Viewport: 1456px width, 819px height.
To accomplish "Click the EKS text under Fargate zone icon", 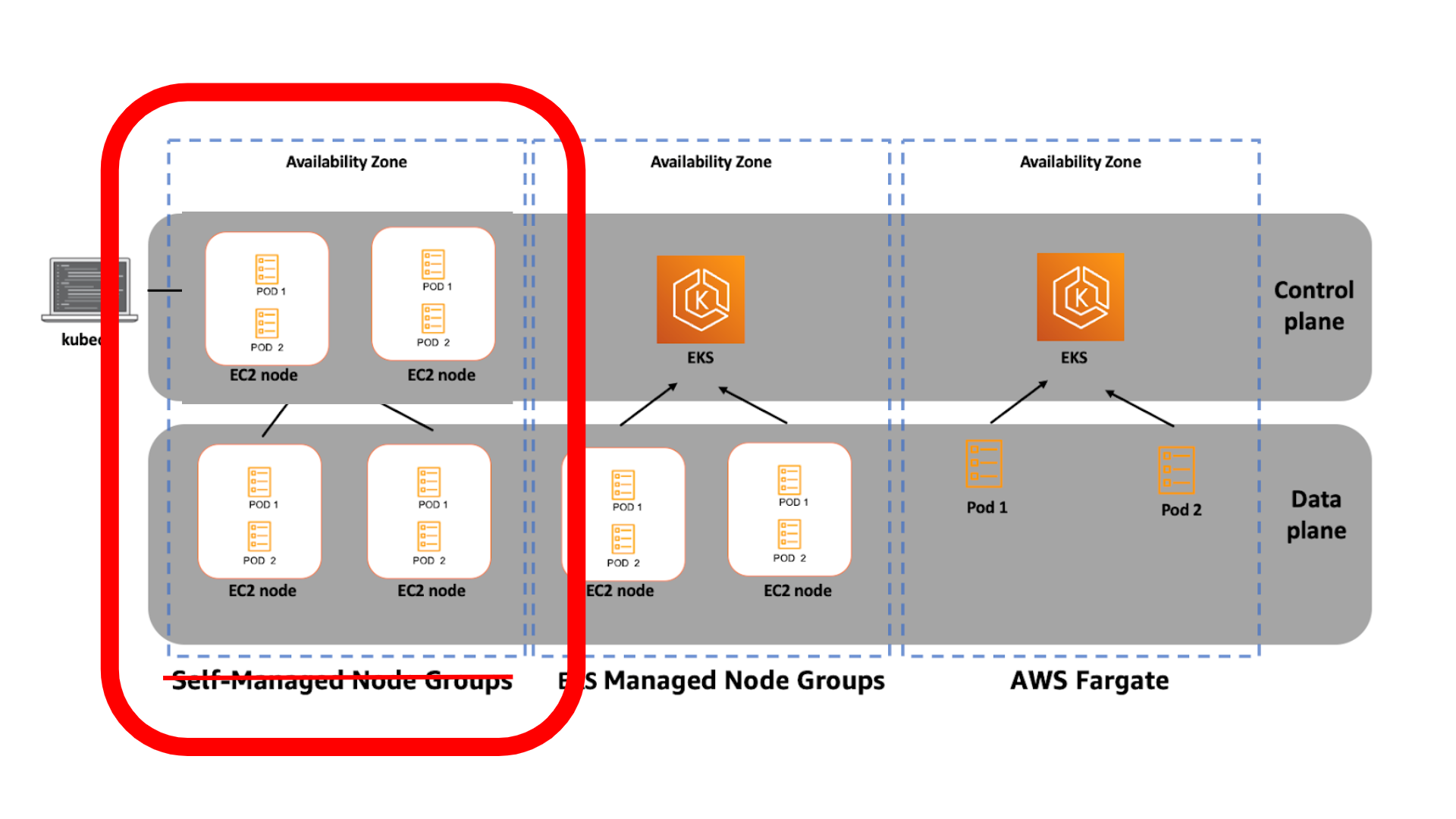I will tap(1074, 357).
